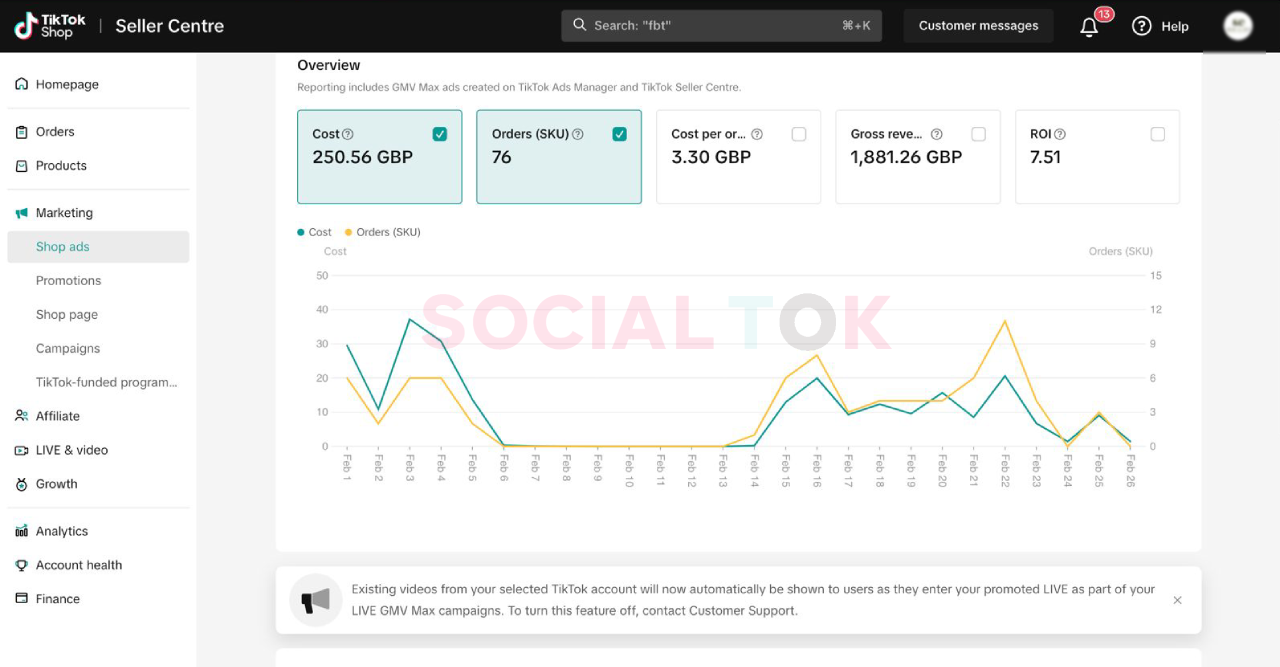Click the ROI info tooltip icon
1280x667 pixels.
tap(1060, 134)
